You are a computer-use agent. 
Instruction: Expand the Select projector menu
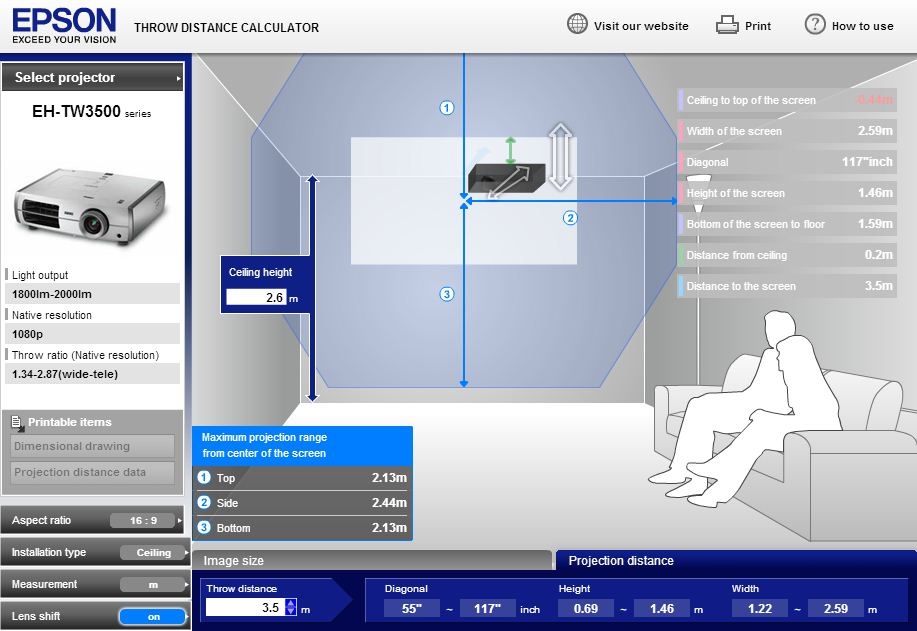(x=92, y=77)
